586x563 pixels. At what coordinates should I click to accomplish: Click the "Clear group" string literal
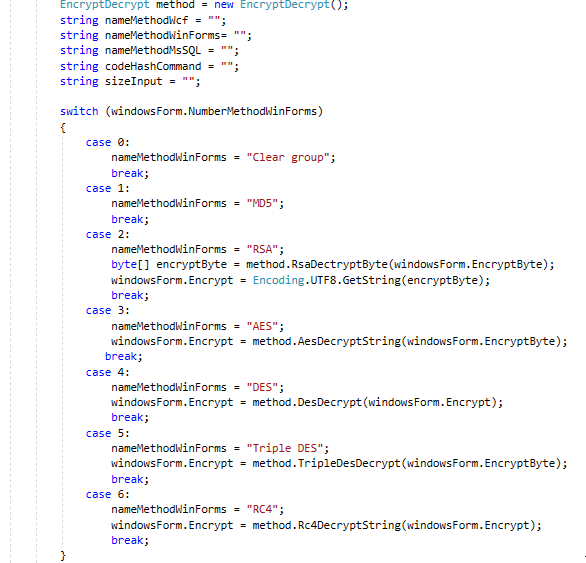[287, 157]
